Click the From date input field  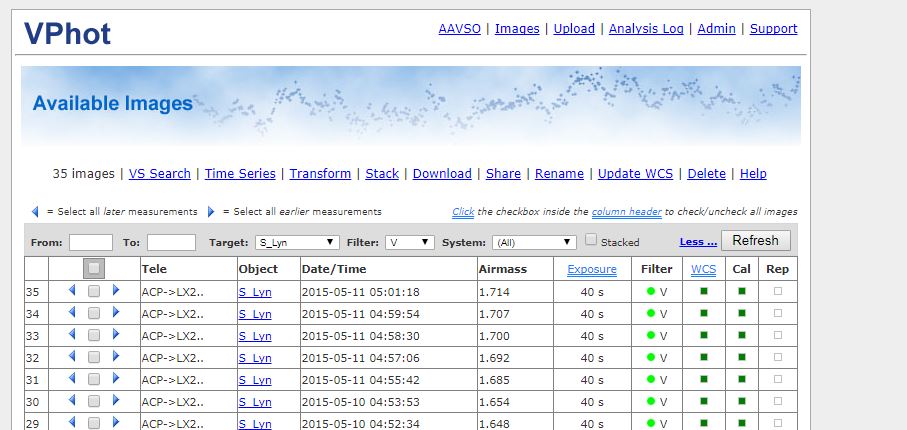click(91, 242)
